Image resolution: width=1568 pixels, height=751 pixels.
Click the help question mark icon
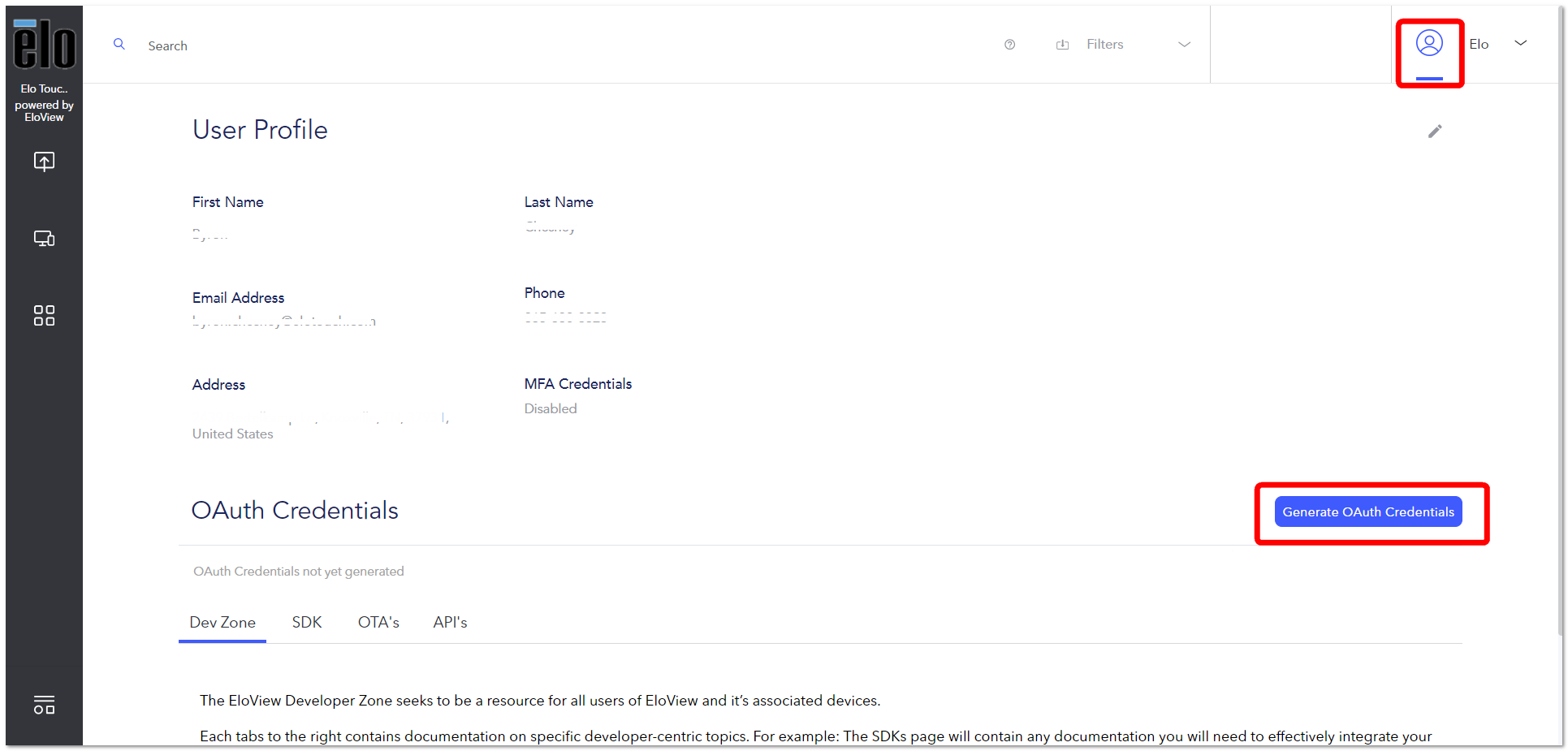1009,45
